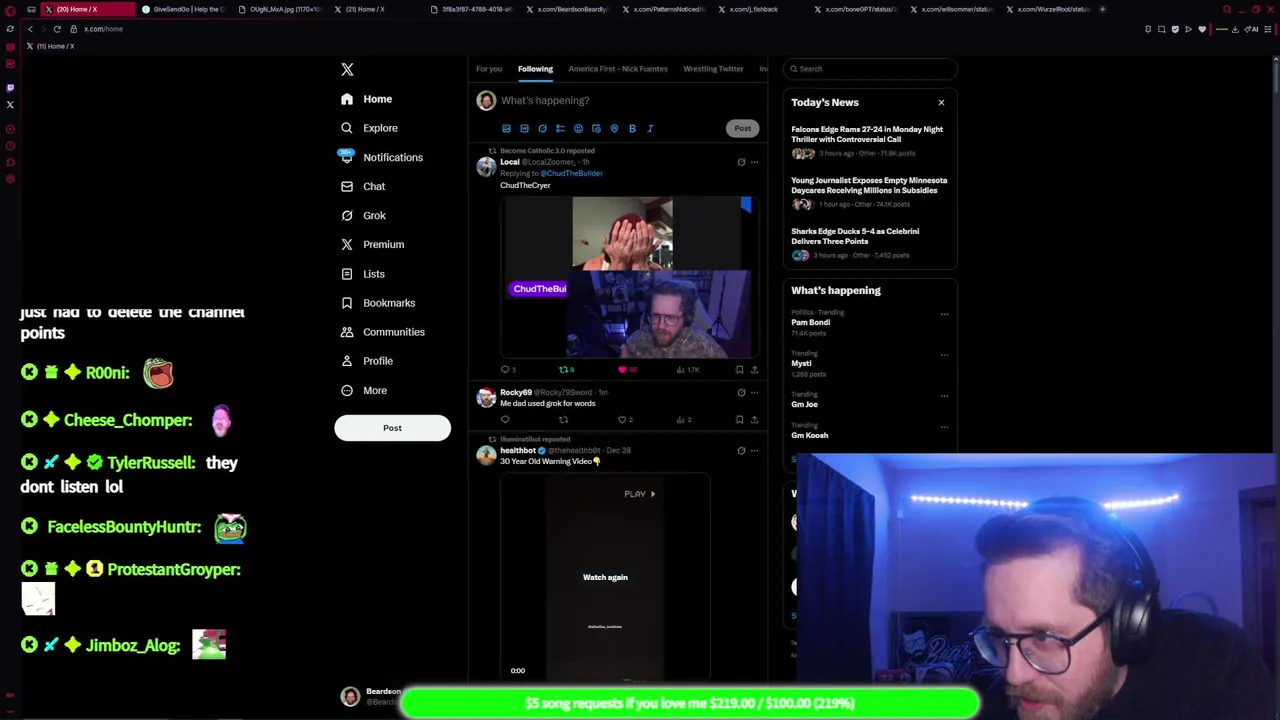Open Chat in the sidebar
Viewport: 1280px width, 720px height.
point(362,186)
